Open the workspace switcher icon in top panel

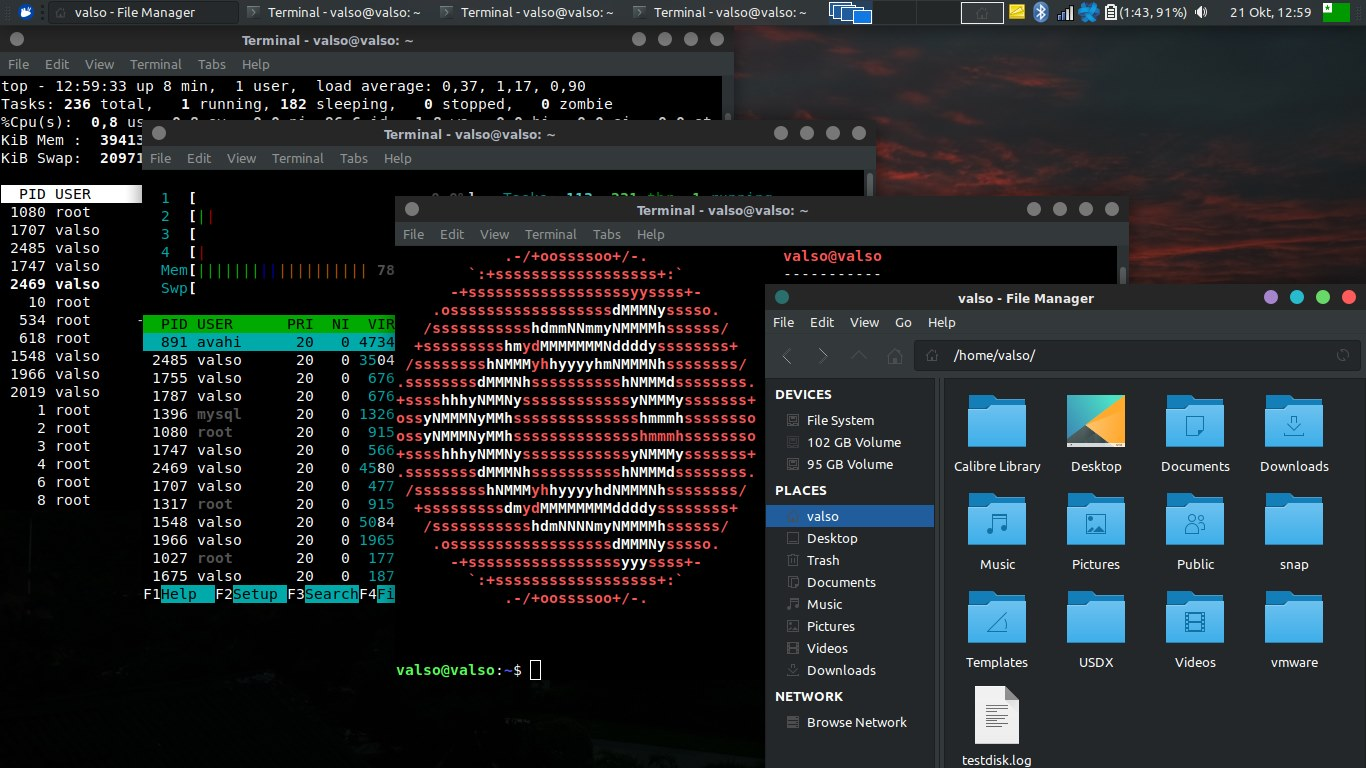(x=850, y=12)
